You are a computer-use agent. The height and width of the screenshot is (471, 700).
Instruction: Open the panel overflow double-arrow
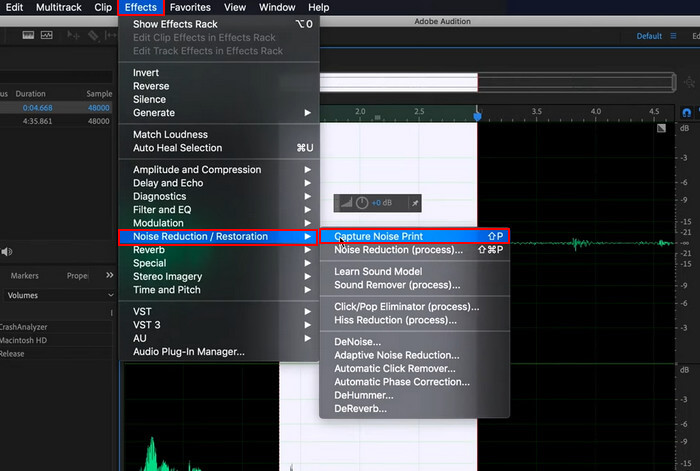point(109,275)
